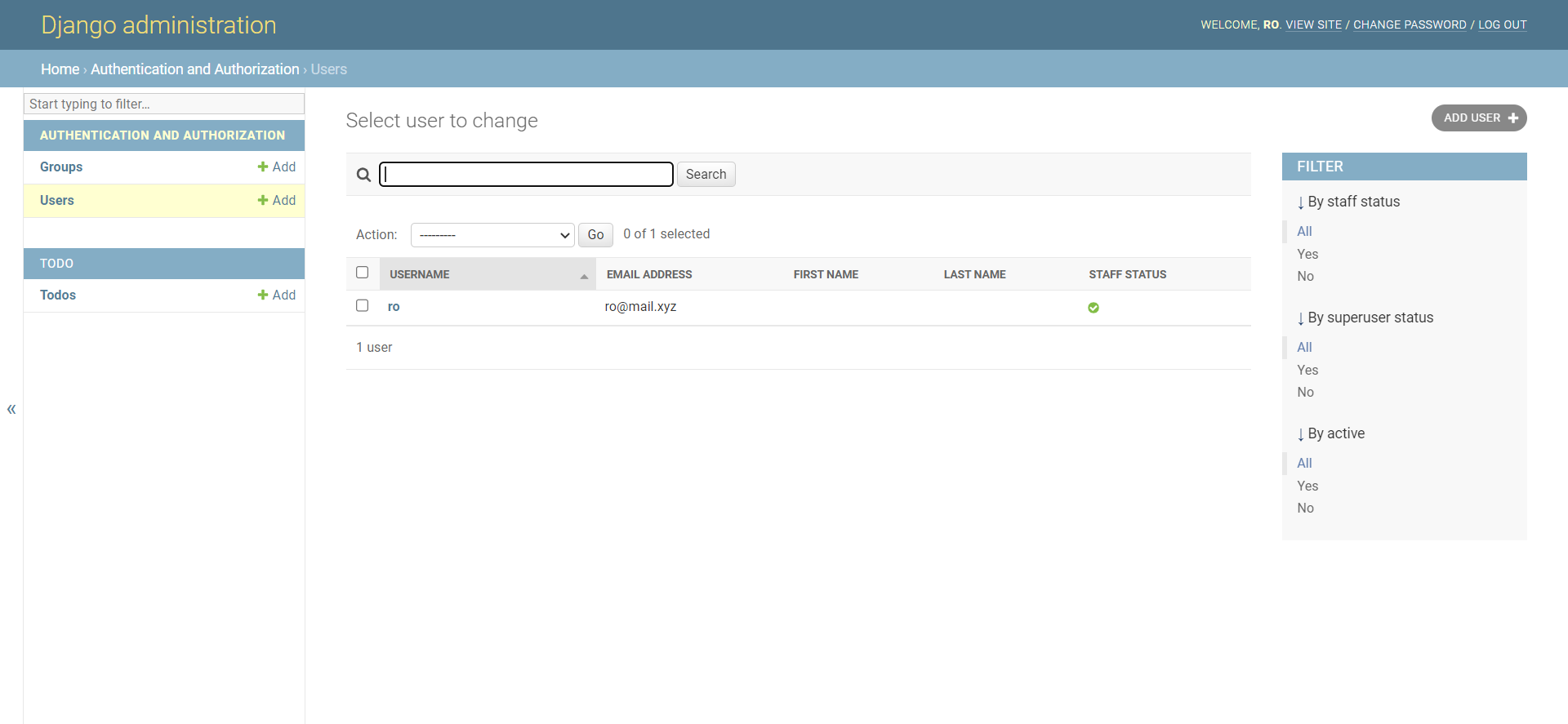Open Todos in the sidebar
This screenshot has height=724, width=1568.
click(x=58, y=295)
